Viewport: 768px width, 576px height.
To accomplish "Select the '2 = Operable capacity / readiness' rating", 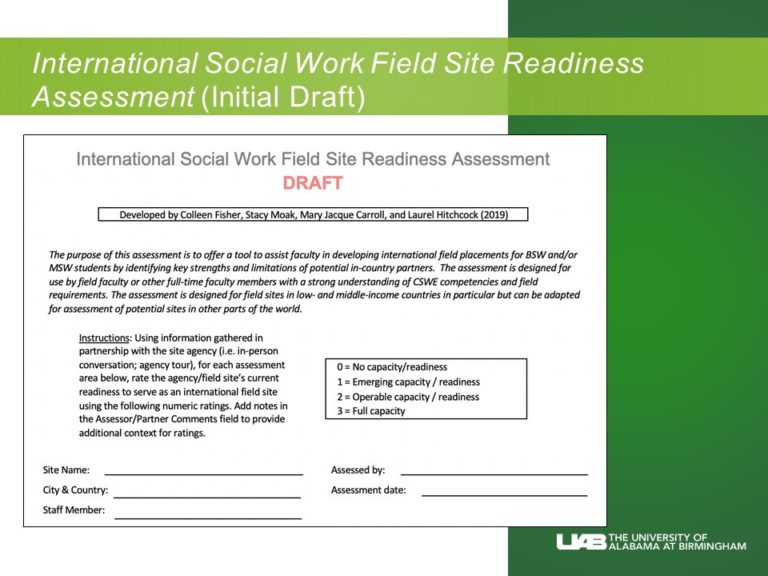I will click(x=407, y=397).
